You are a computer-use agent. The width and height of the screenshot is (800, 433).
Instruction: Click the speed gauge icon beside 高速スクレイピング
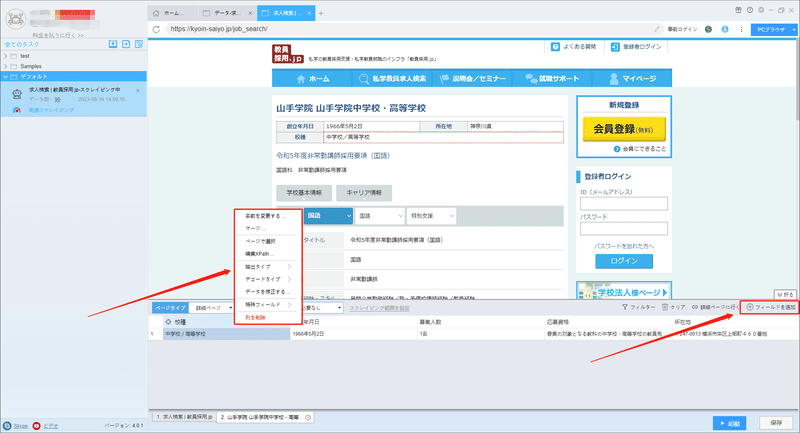17,110
